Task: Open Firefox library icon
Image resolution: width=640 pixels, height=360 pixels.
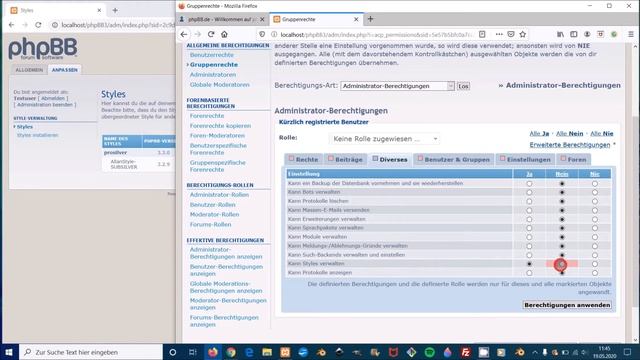Action: (x=560, y=34)
